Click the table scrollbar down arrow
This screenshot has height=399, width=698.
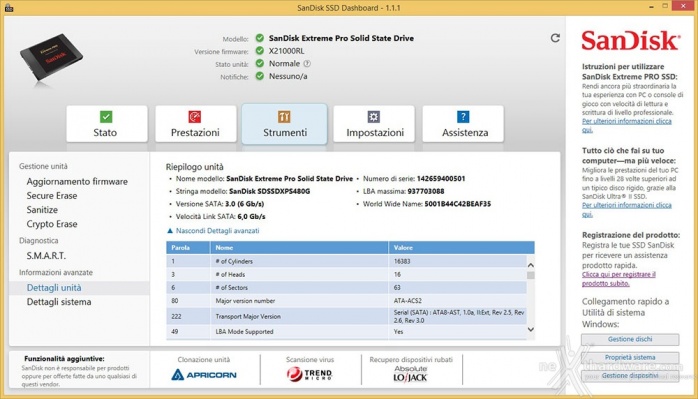[531, 330]
